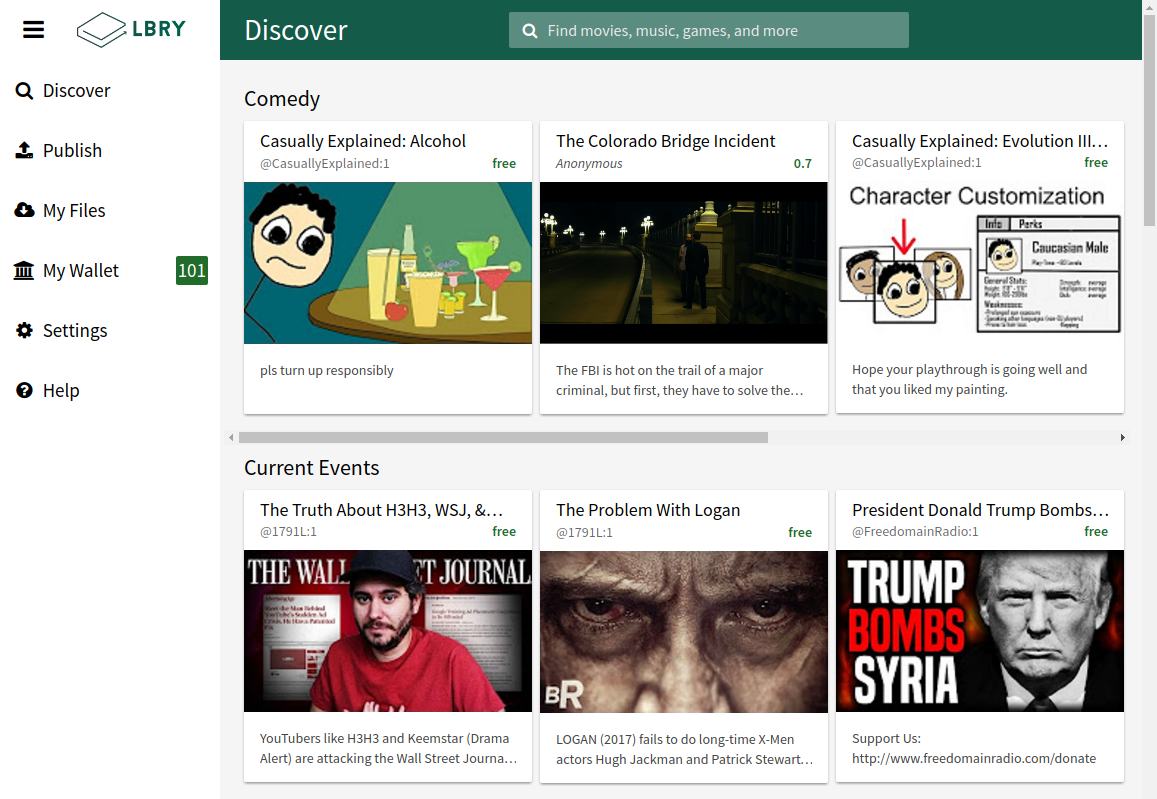1157x799 pixels.
Task: Open My Wallet section
Action: 80,271
